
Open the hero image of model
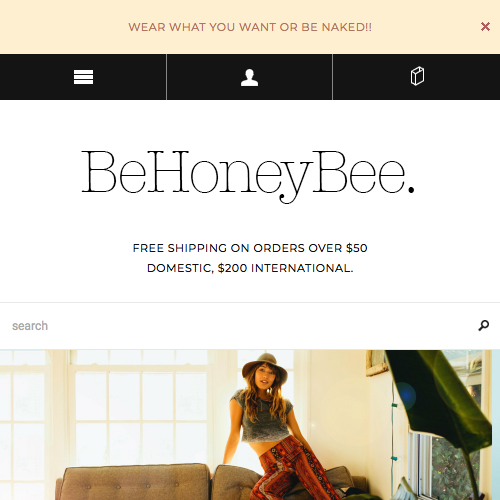pyautogui.click(x=246, y=425)
